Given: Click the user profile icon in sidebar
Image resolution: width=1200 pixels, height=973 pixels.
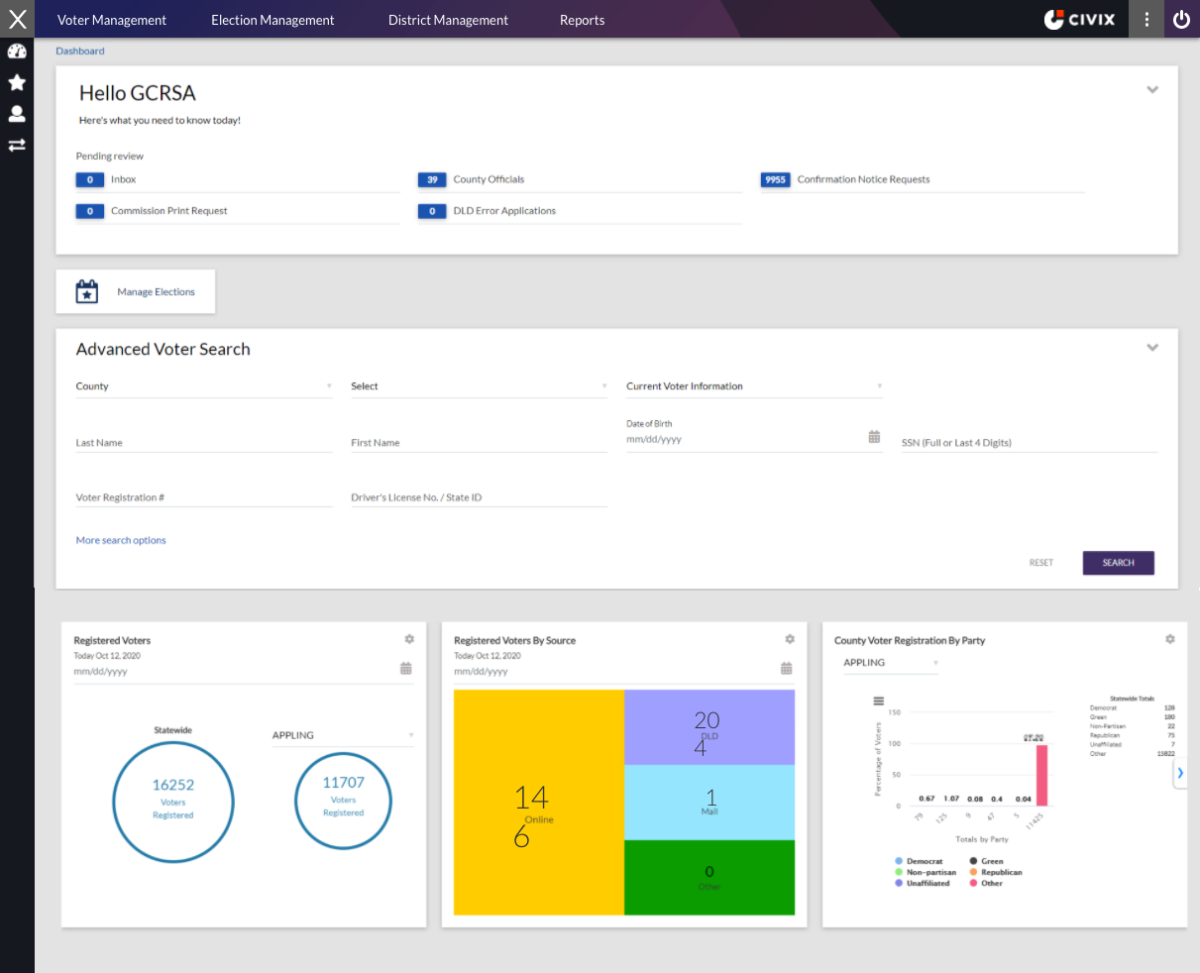Looking at the screenshot, I should [x=17, y=114].
